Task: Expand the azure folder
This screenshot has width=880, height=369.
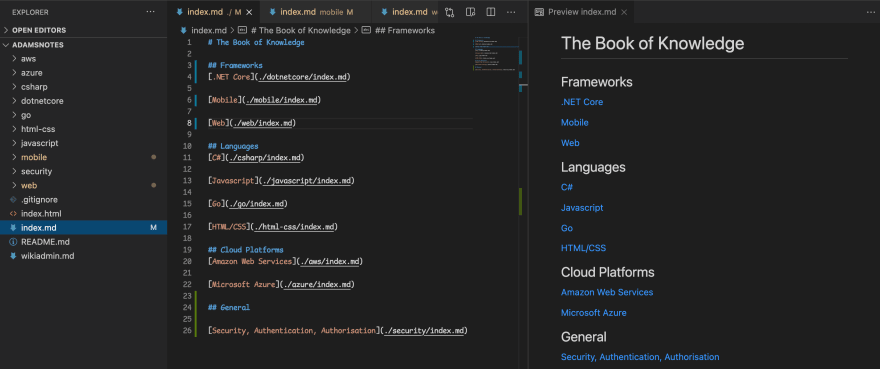Action: pyautogui.click(x=84, y=72)
